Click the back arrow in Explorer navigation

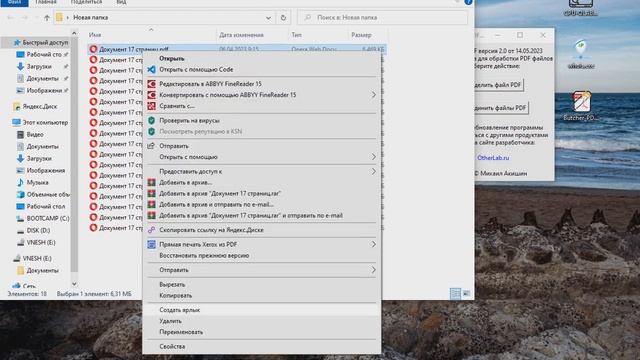(10, 18)
